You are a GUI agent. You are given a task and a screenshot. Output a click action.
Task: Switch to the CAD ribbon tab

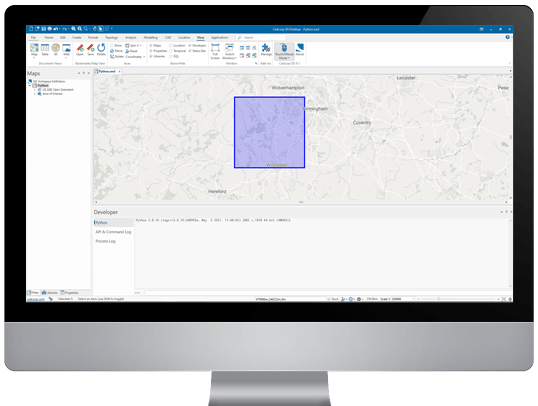point(168,37)
